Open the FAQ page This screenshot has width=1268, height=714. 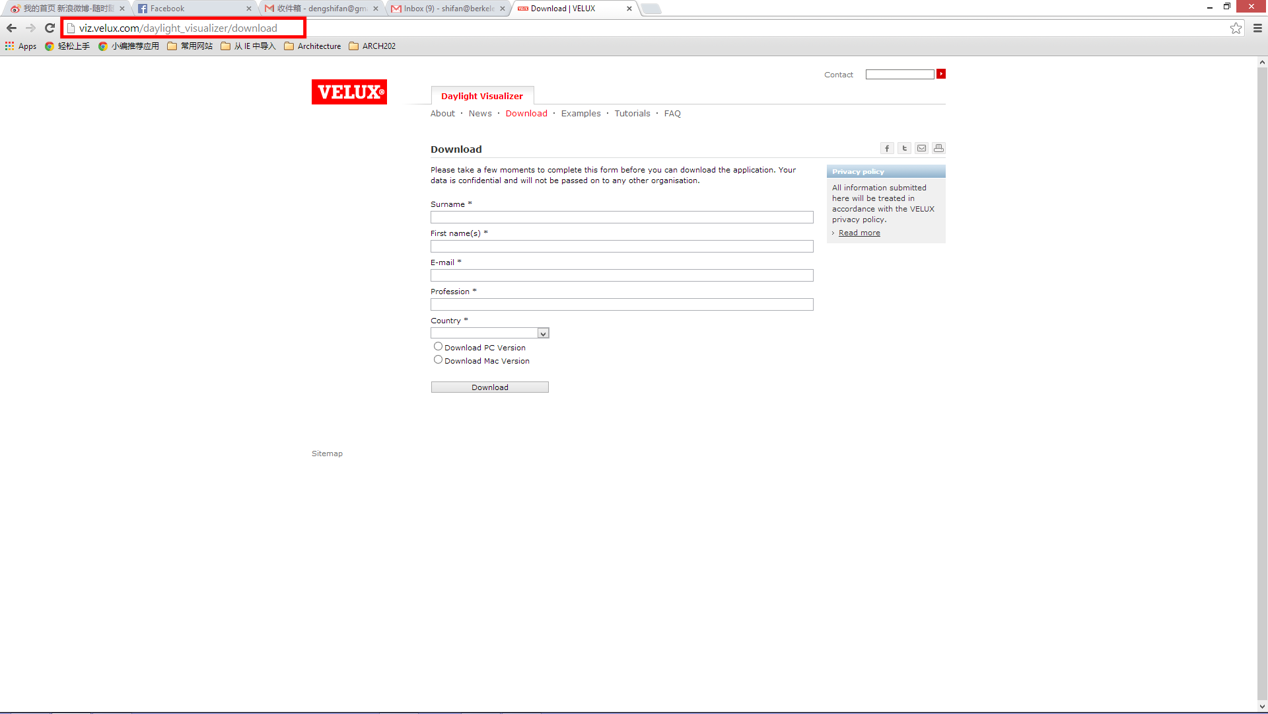tap(672, 114)
